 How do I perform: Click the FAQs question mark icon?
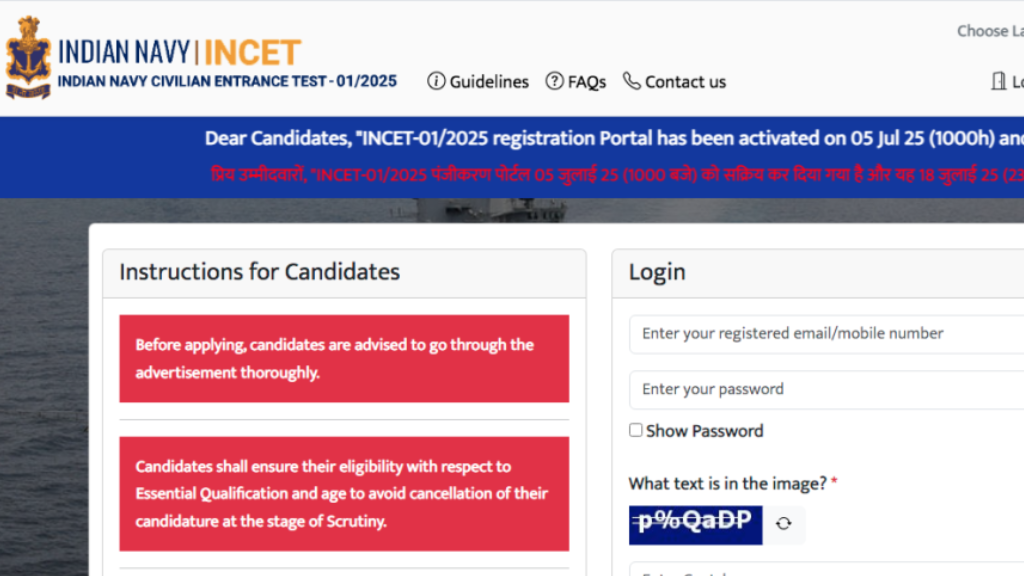554,81
